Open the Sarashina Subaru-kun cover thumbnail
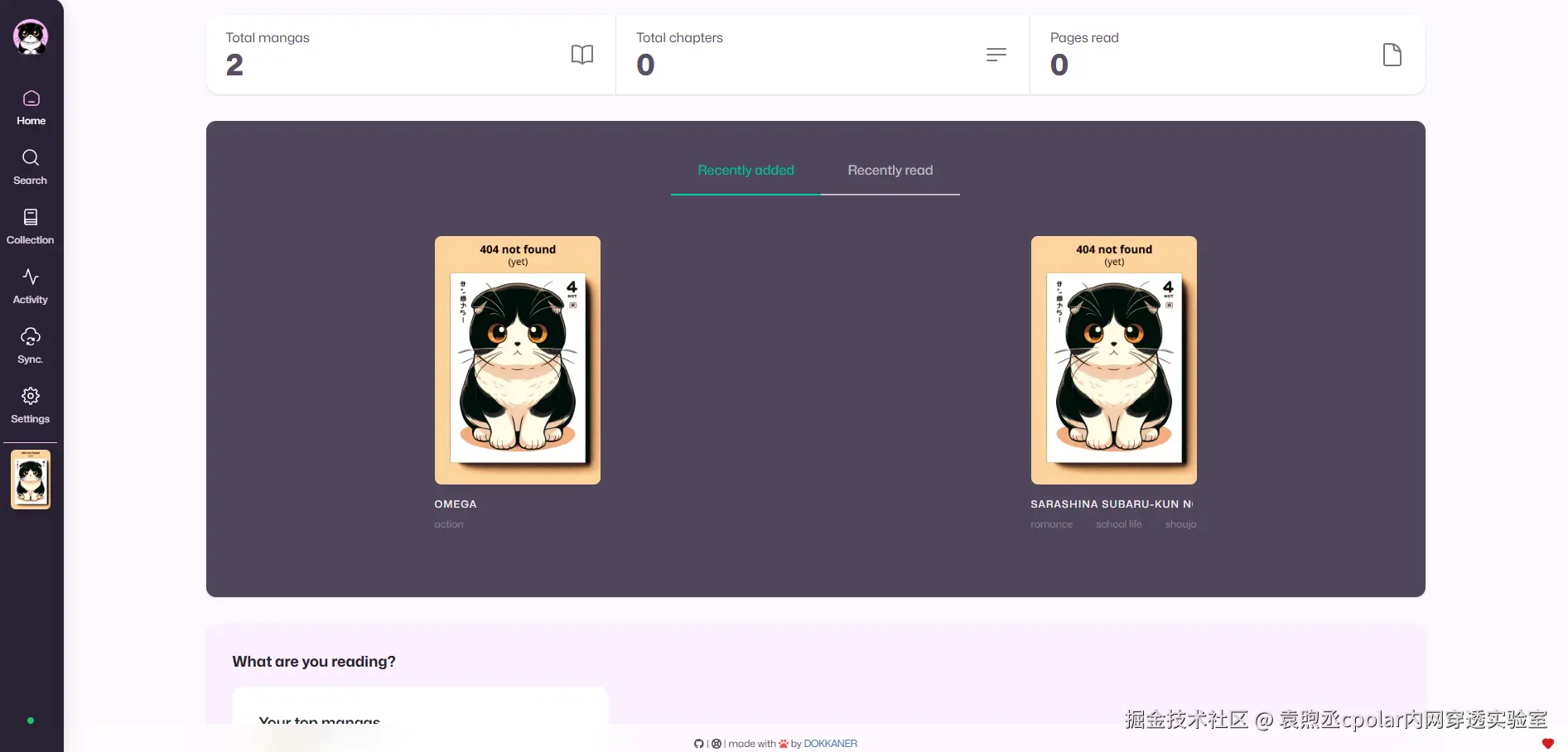 coord(1114,360)
